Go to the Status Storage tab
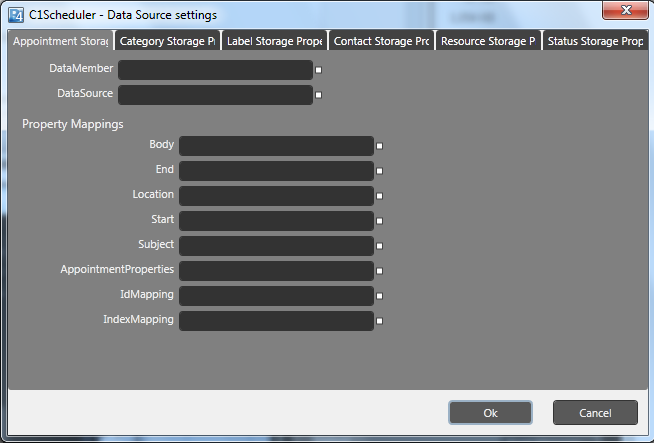The width and height of the screenshot is (654, 443). coord(595,42)
